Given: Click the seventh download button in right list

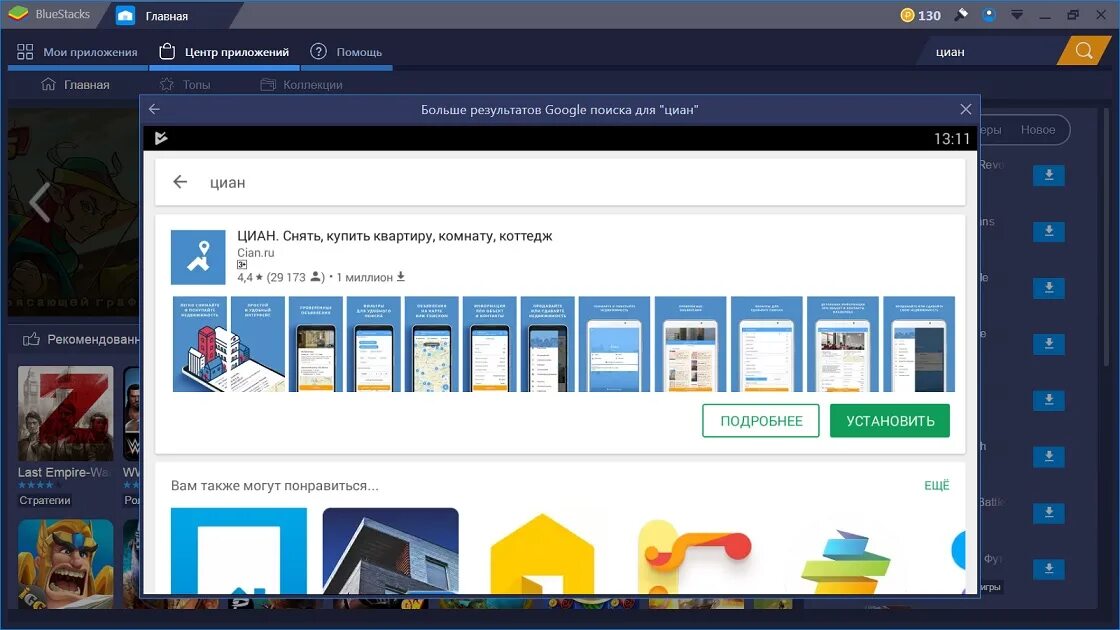Looking at the screenshot, I should pyautogui.click(x=1049, y=512).
